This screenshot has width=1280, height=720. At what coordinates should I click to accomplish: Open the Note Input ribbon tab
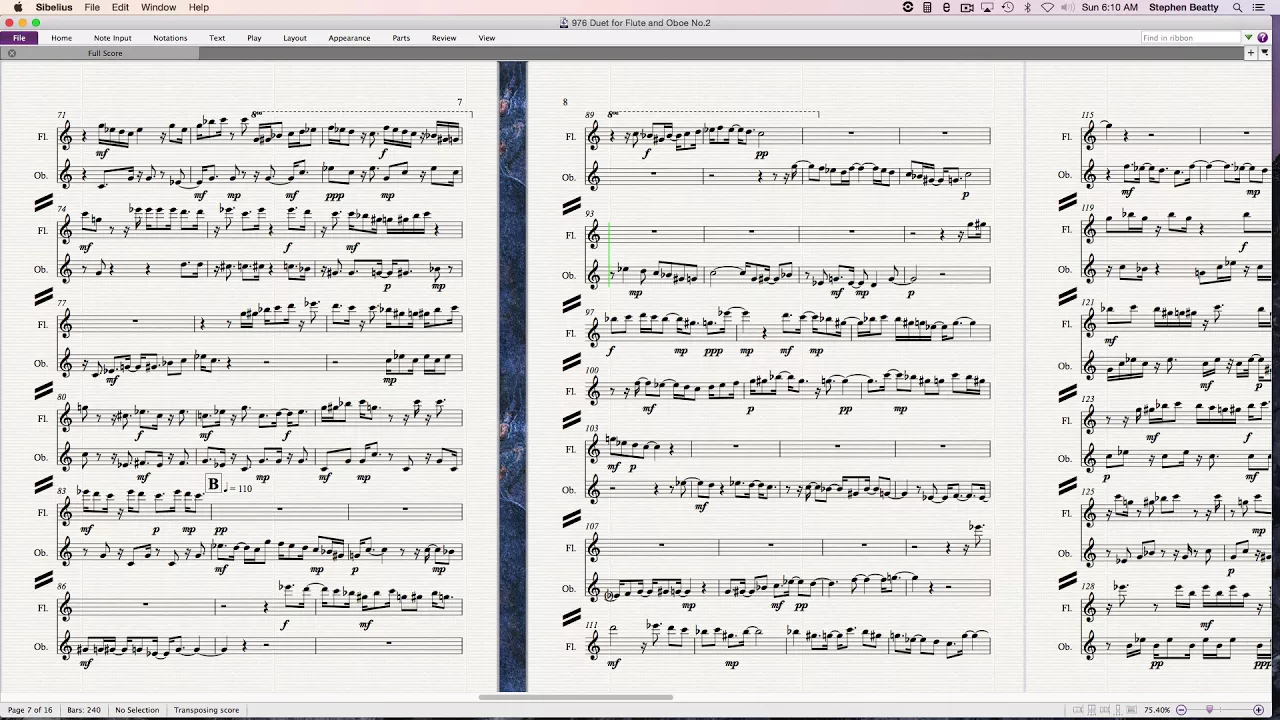113,38
